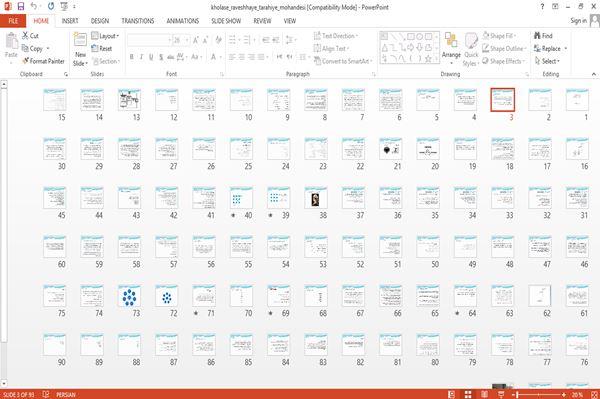The image size is (600, 399).
Task: Click the Increase List Level icon
Action: pyautogui.click(x=276, y=40)
